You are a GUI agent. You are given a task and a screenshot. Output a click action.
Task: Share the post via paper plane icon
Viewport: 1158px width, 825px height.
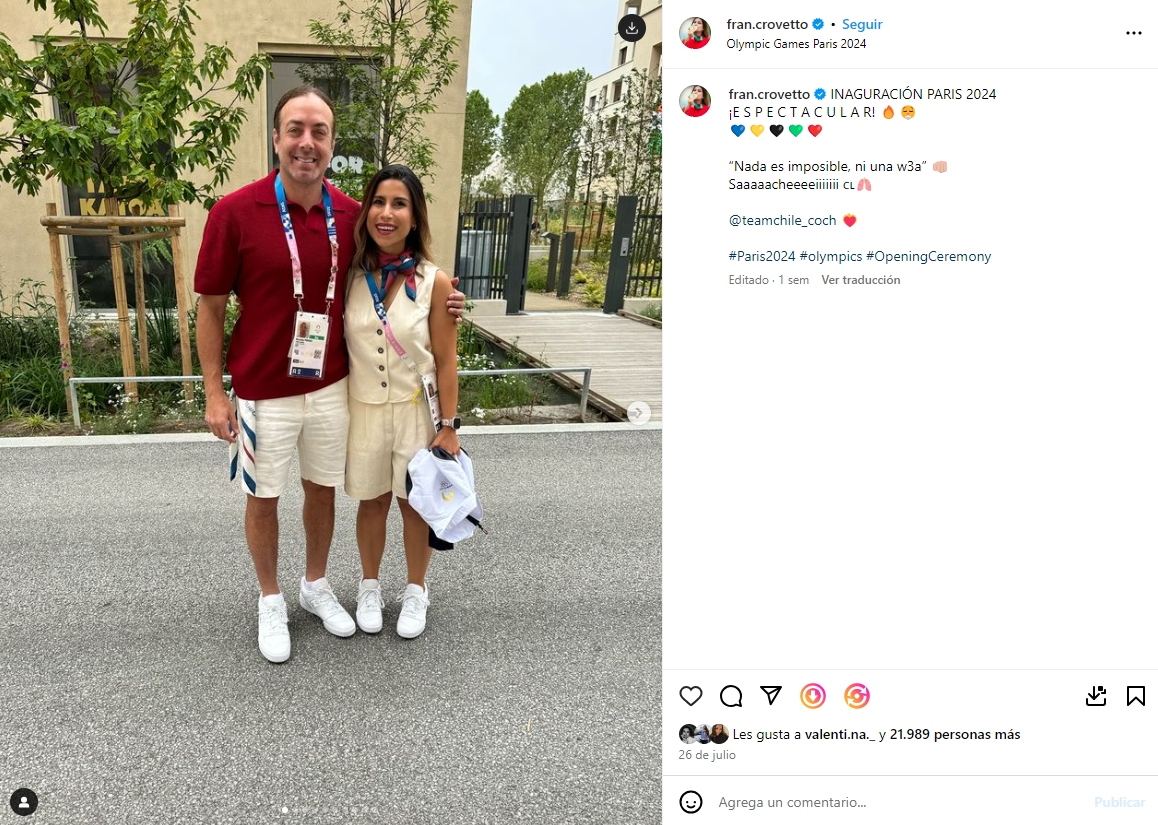tap(771, 695)
